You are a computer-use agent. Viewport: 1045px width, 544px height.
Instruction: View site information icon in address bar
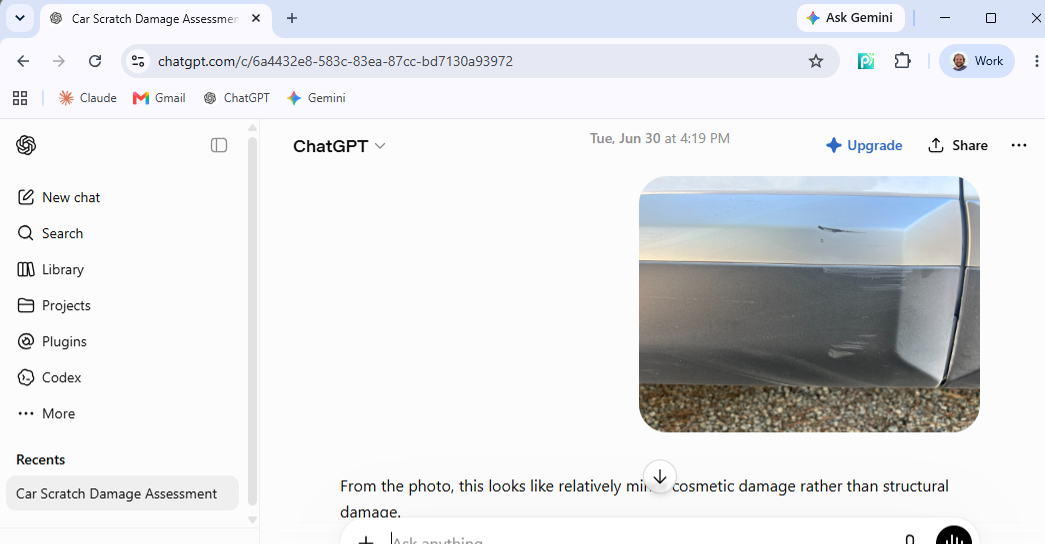[x=138, y=61]
